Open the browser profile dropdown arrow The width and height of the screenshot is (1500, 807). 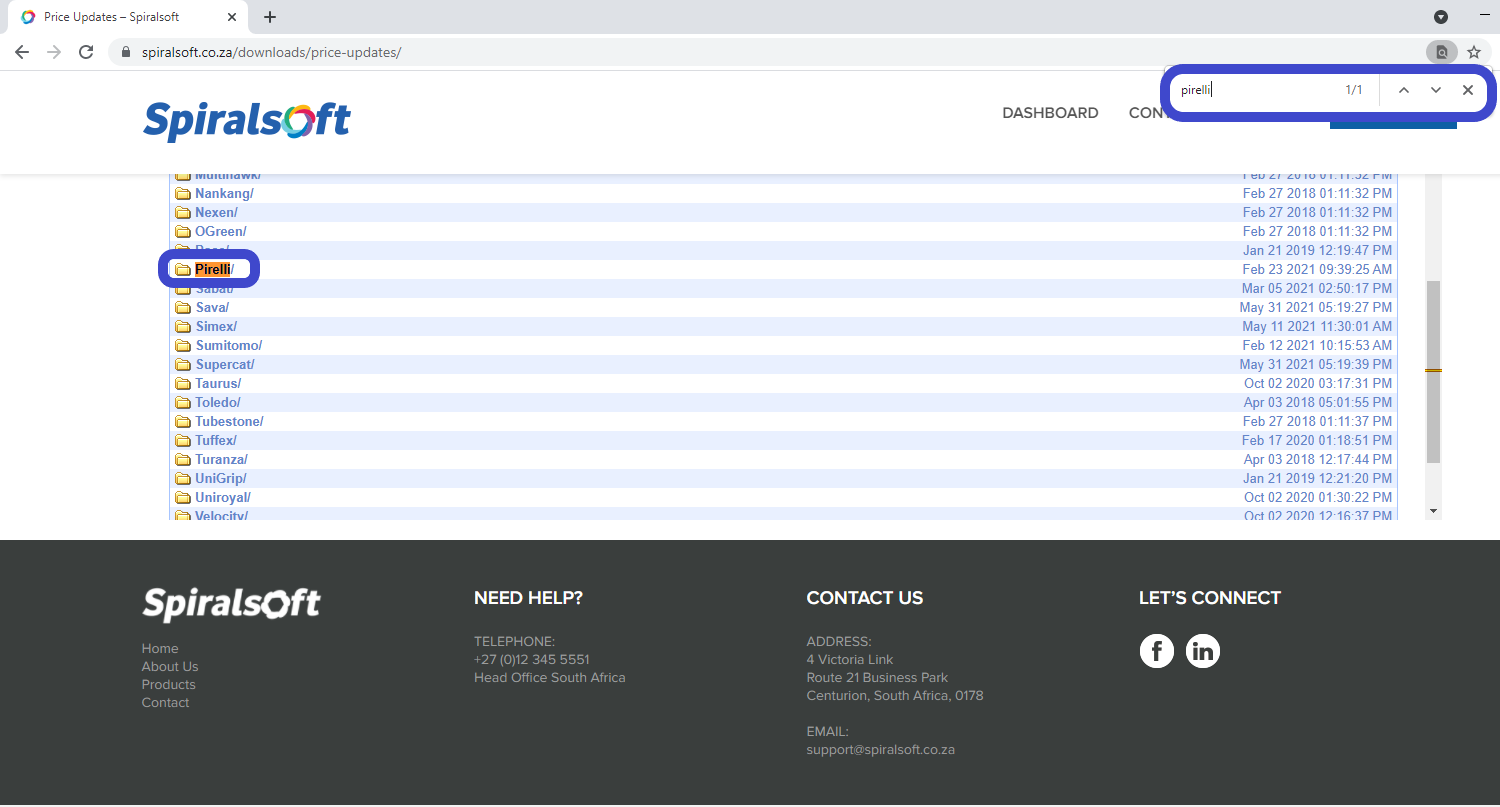1441,17
